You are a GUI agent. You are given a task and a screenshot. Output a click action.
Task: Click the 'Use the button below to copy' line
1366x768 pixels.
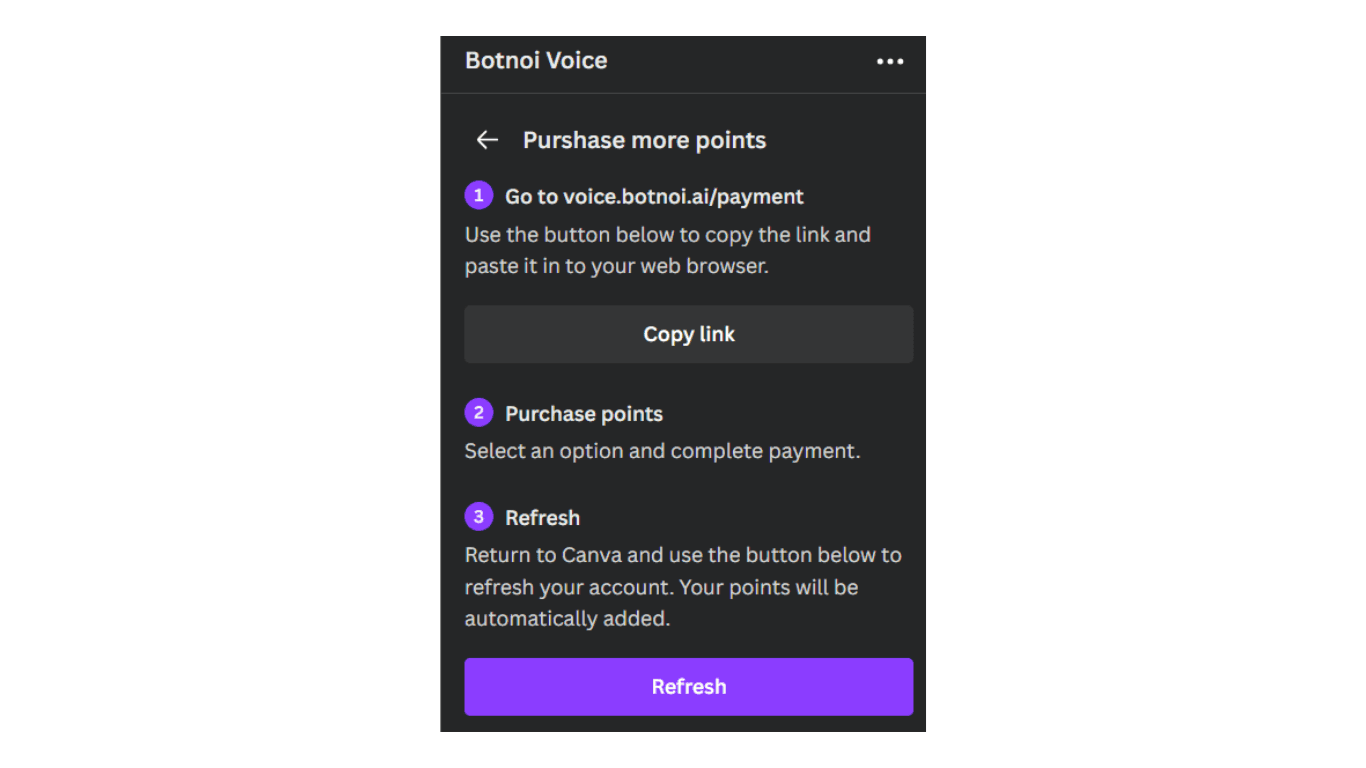[668, 235]
